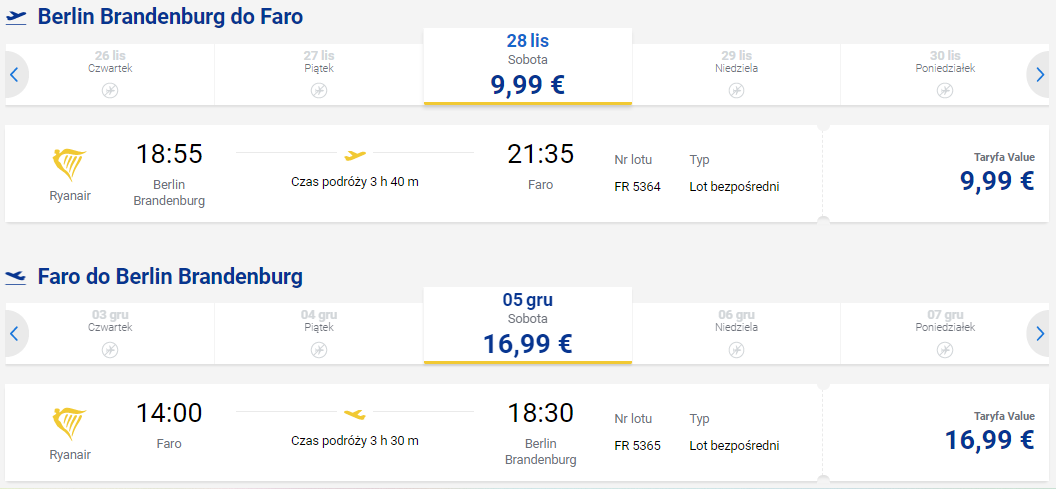Open flight FR 5364 card details
Viewport: 1056px width, 489px height.
414,174
